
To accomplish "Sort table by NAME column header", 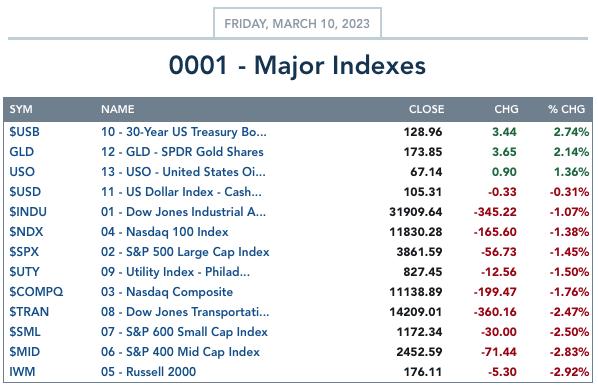I will 117,109.
